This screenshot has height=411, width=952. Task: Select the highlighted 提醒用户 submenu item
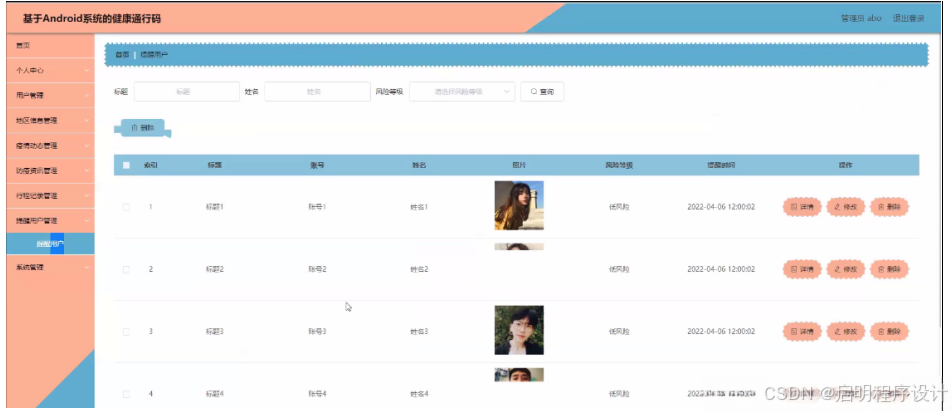click(x=50, y=244)
